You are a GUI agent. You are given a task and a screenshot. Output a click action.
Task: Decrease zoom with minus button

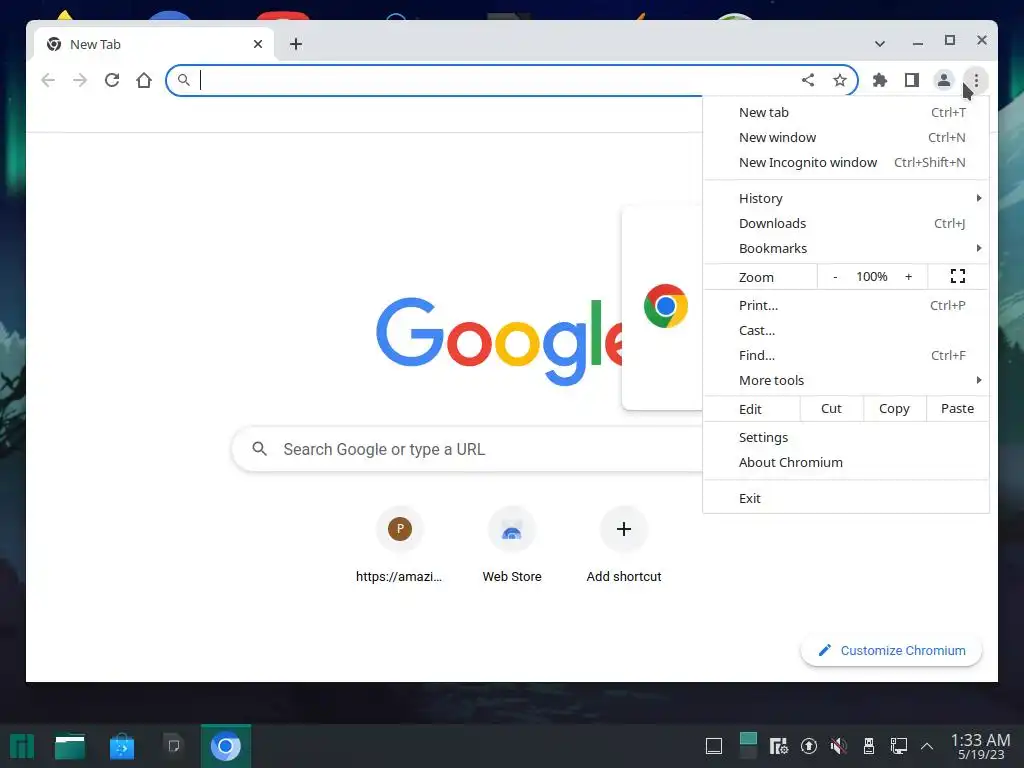(x=835, y=277)
